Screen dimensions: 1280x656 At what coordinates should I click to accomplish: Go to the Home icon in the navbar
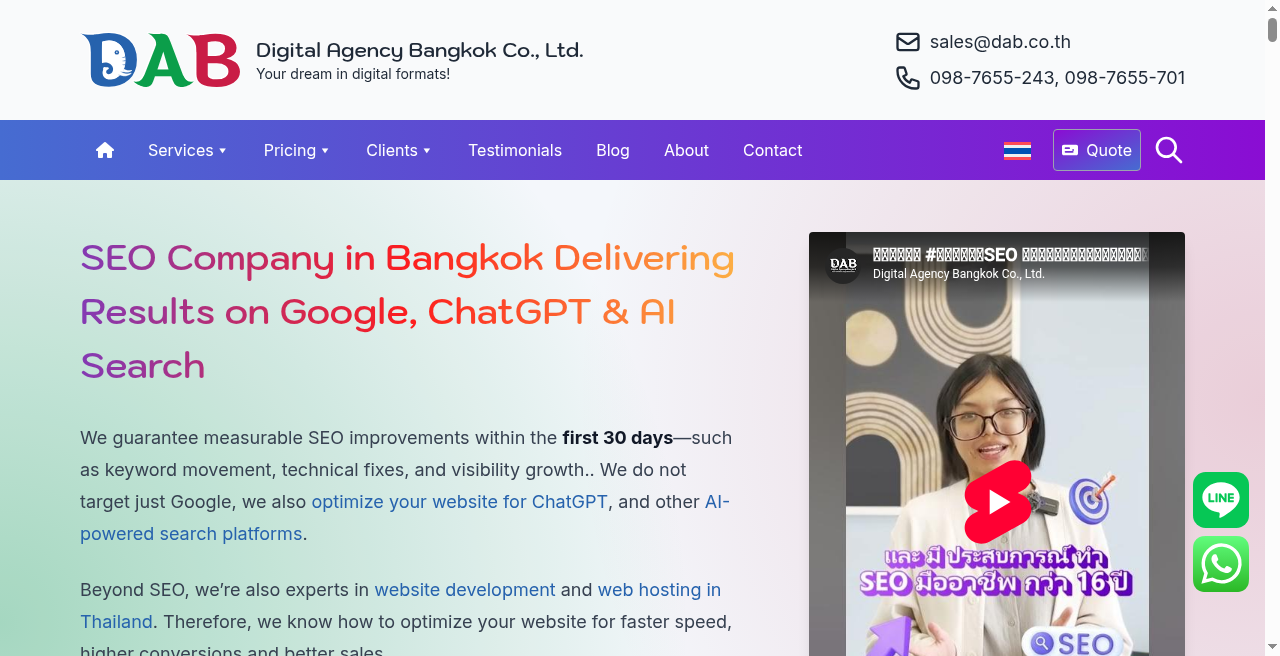point(105,150)
